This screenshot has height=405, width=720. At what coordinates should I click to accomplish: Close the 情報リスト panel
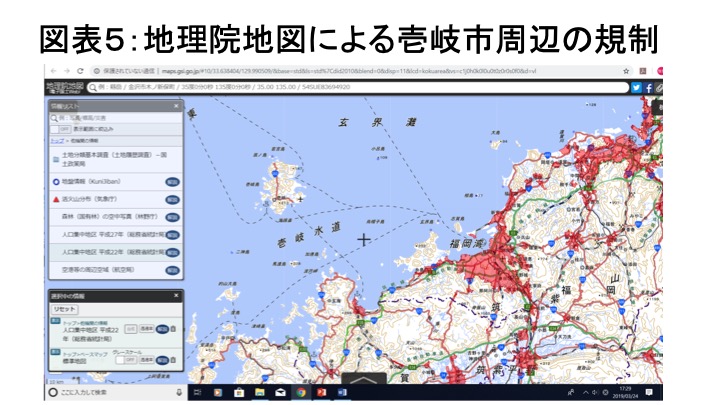[176, 106]
